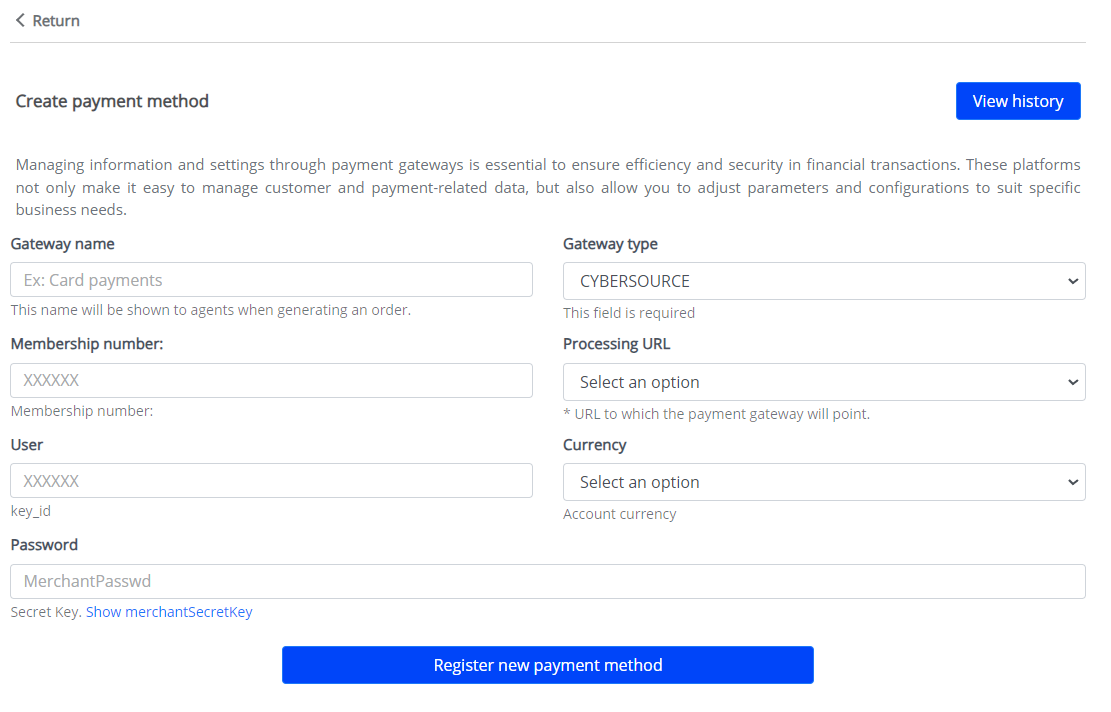Screen dimensions: 1111x712
Task: Focus the Gateway name input field
Action: (271, 280)
